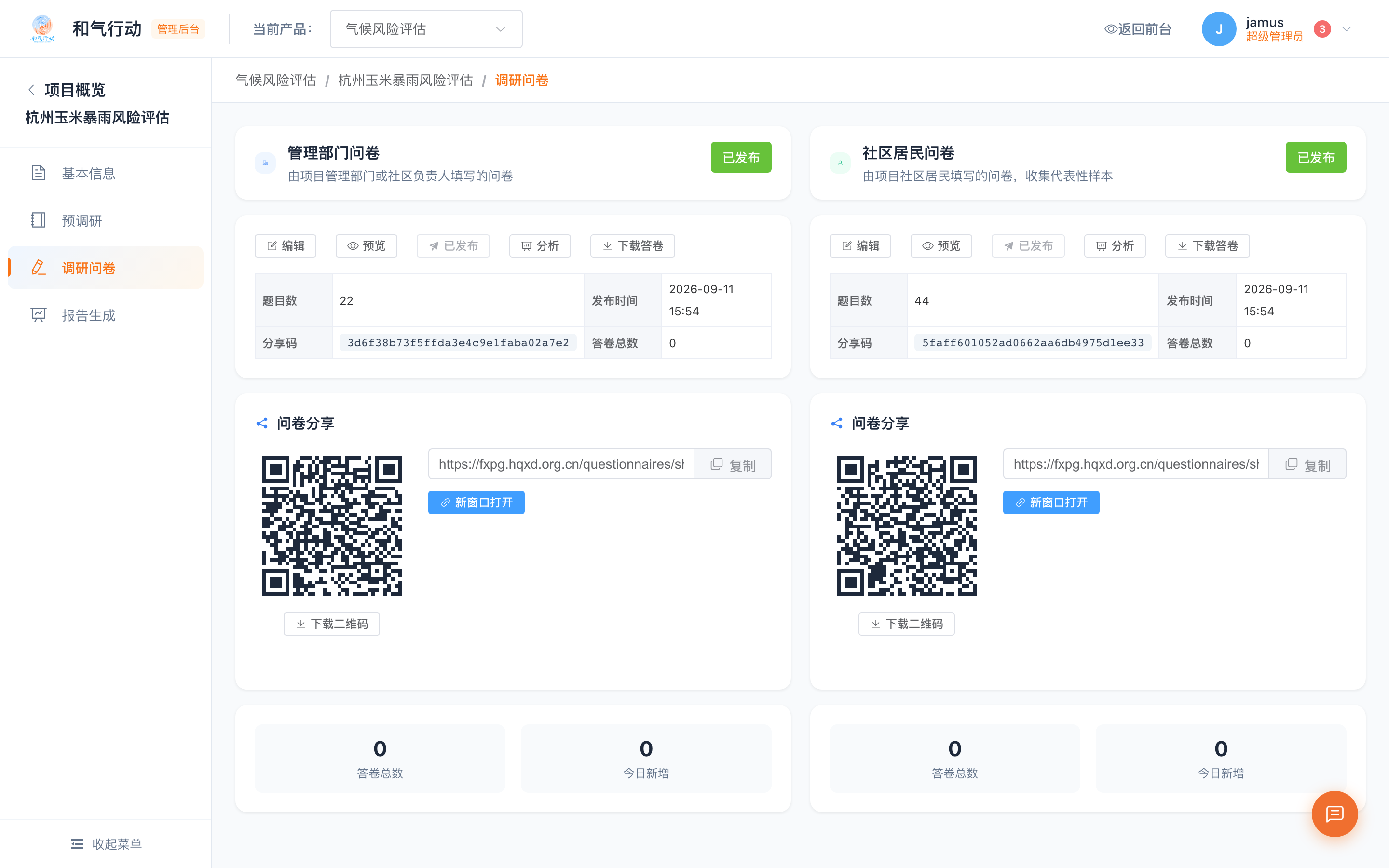Go back via 项目概览 arrow

(x=31, y=90)
